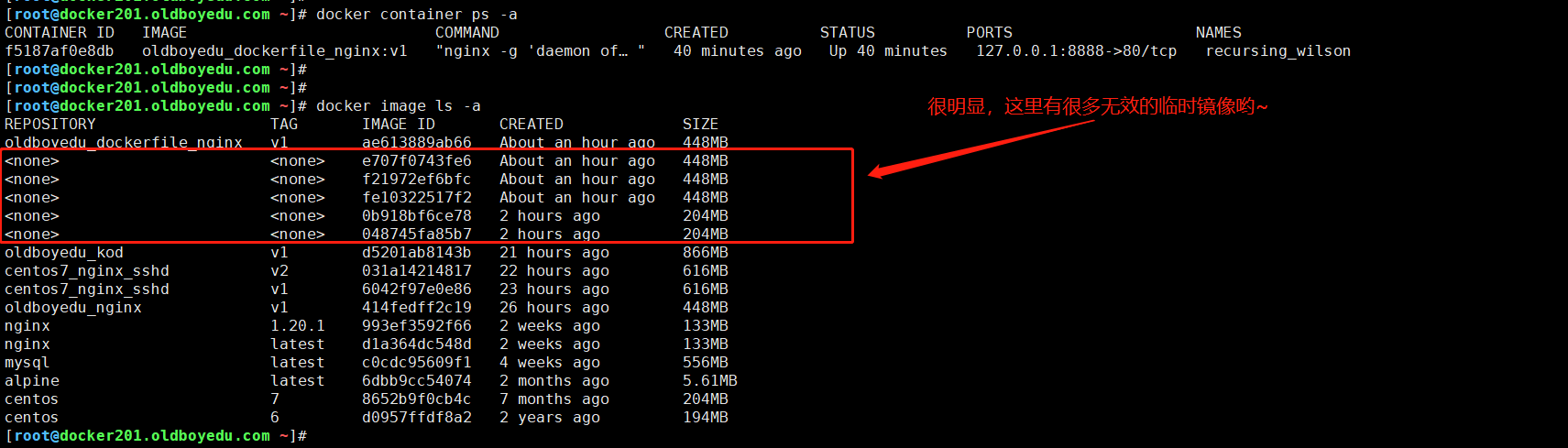Image resolution: width=1568 pixels, height=448 pixels.
Task: Click the red Chinese annotation text
Action: coord(1097,107)
